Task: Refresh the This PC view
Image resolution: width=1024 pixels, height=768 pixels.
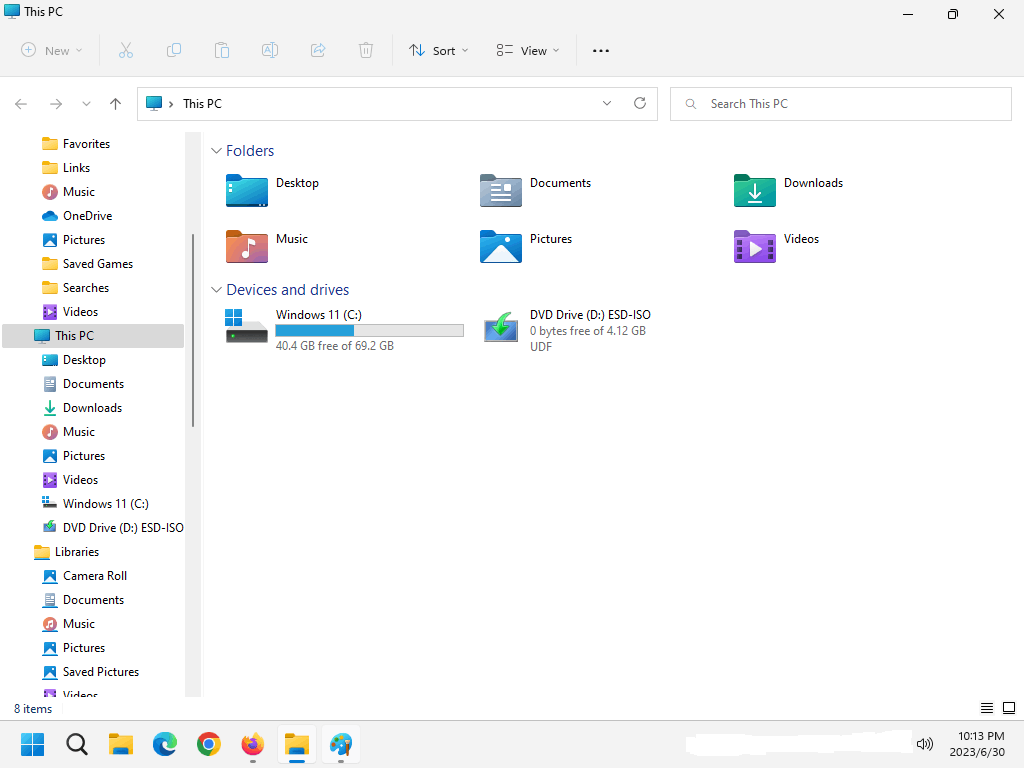Action: [x=640, y=103]
